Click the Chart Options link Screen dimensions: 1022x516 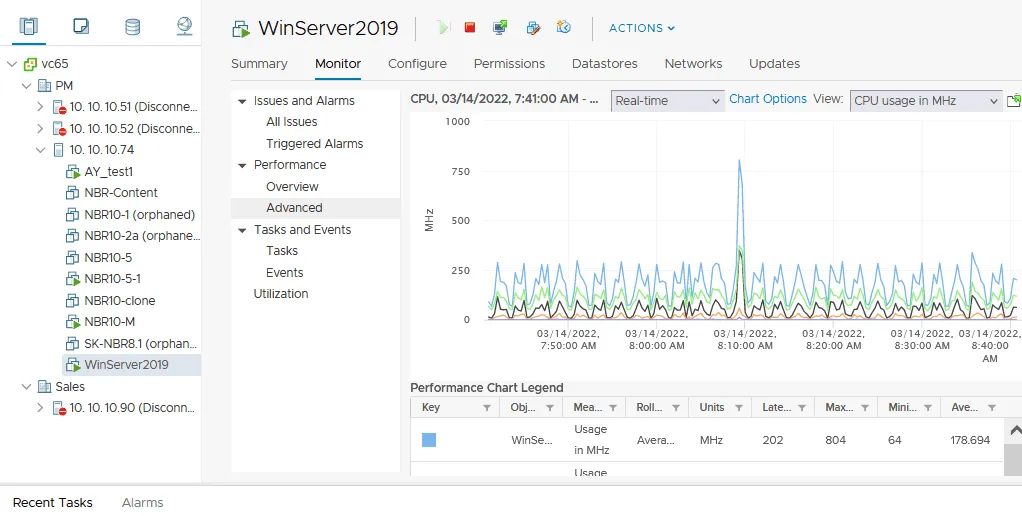(x=767, y=99)
